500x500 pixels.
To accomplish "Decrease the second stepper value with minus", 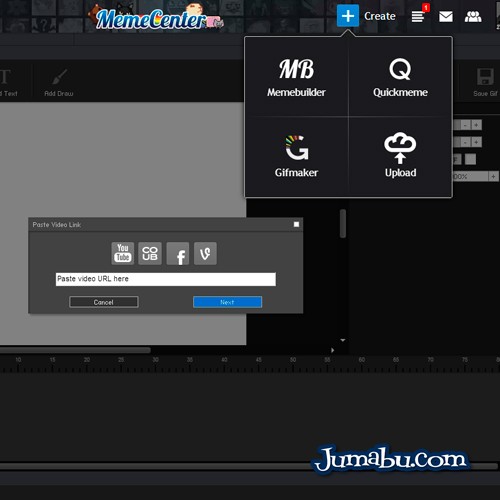I will pos(466,142).
